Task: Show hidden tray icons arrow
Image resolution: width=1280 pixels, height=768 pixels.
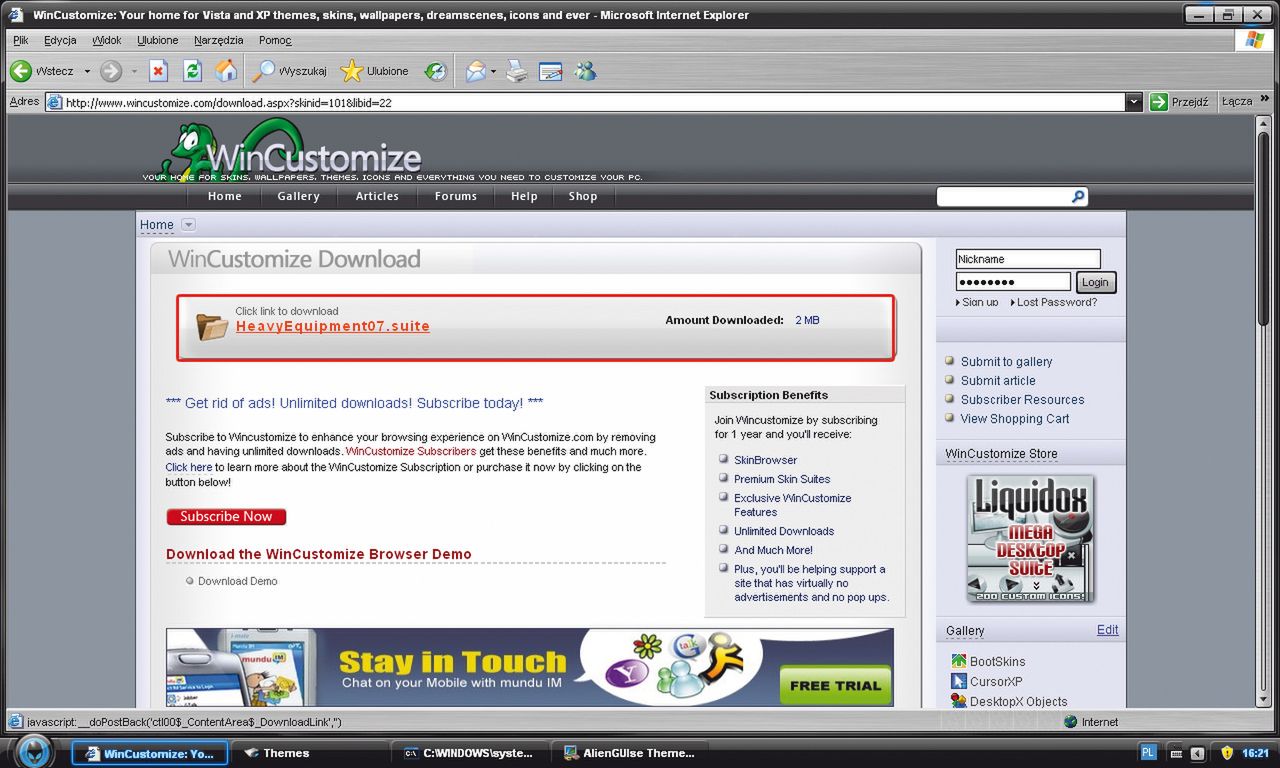Action: click(x=1197, y=753)
